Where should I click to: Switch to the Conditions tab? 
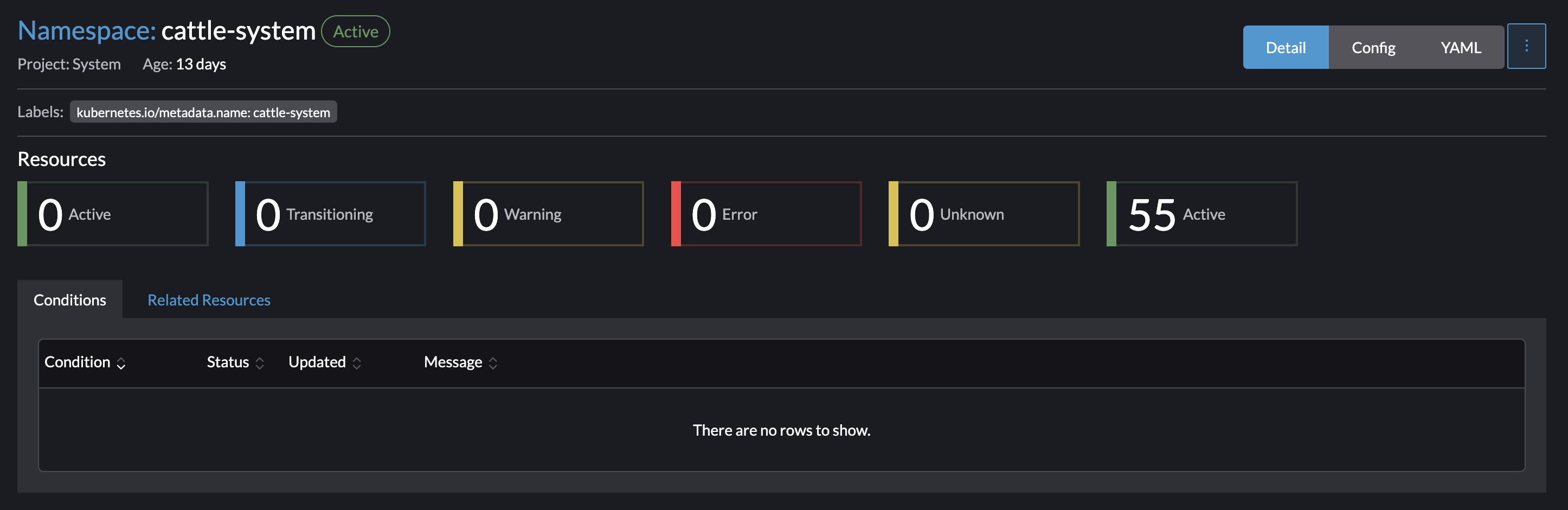[69, 299]
